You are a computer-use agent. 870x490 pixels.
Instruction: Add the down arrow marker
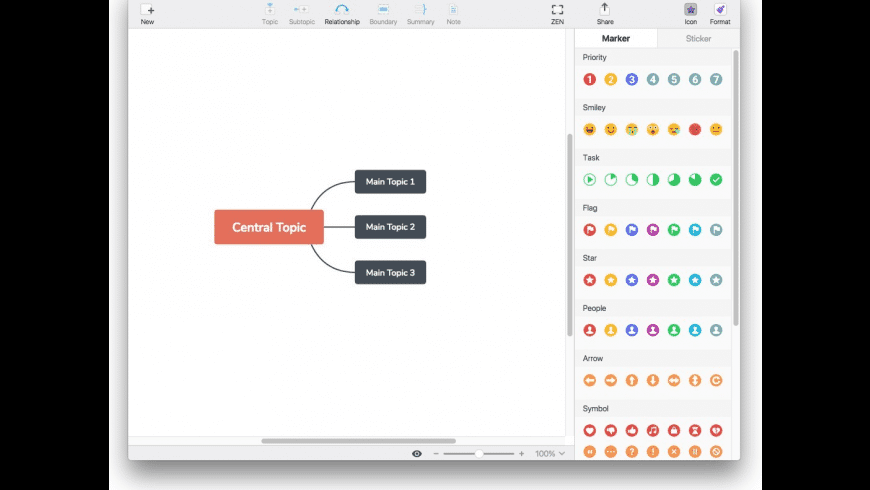pos(652,380)
